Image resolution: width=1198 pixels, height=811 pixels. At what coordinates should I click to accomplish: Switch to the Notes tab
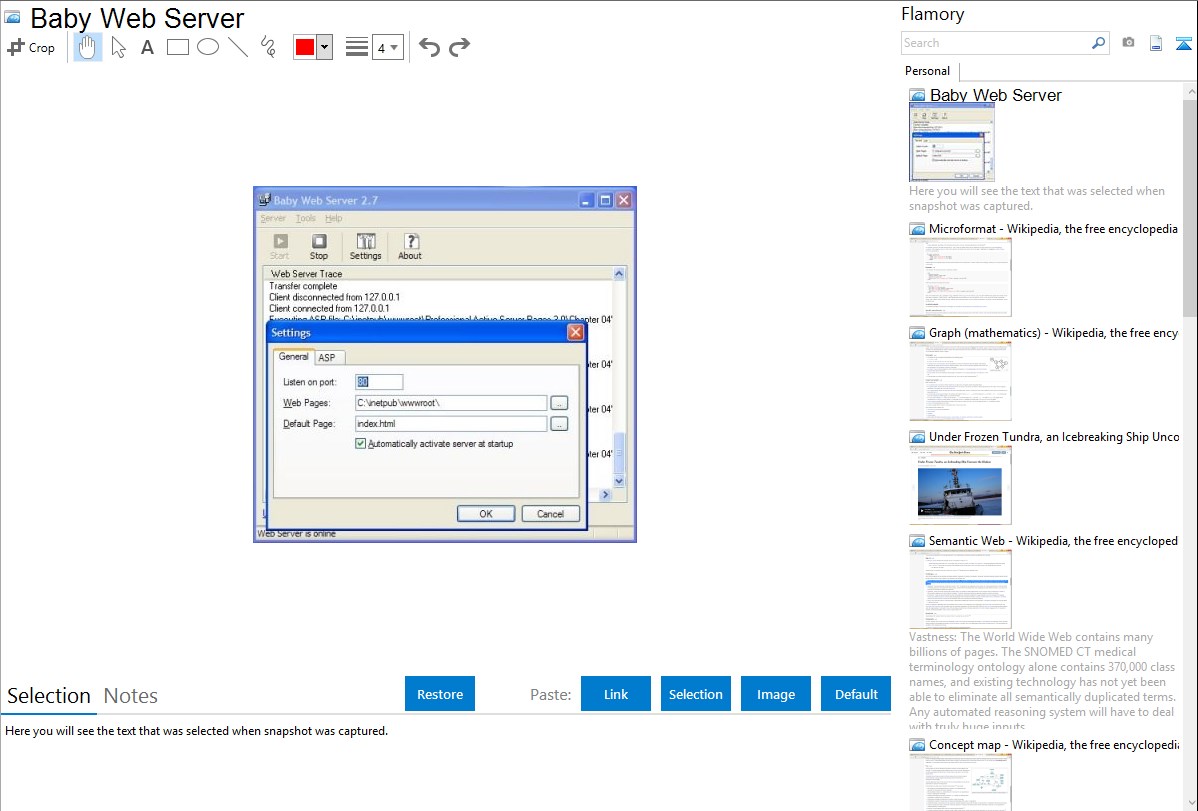[131, 696]
